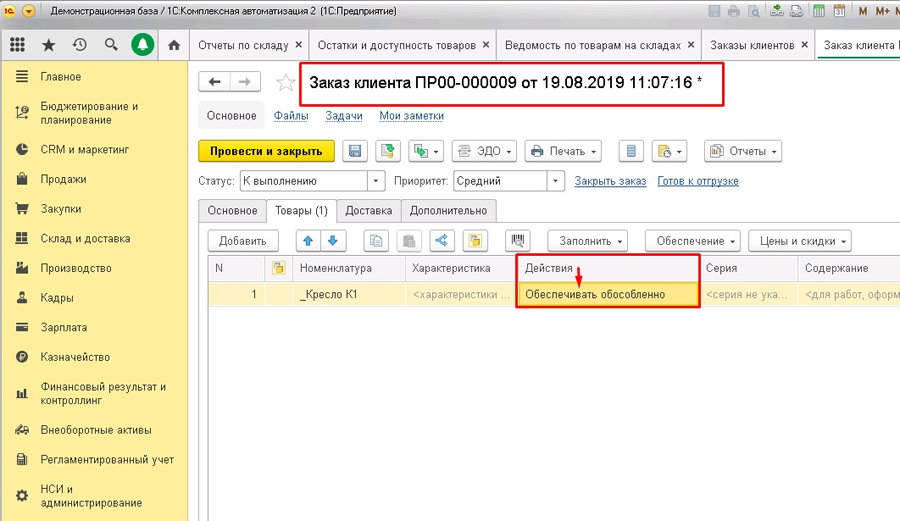Open the Обеспечение dropdown menu
Viewport: 900px width, 521px height.
(x=693, y=240)
